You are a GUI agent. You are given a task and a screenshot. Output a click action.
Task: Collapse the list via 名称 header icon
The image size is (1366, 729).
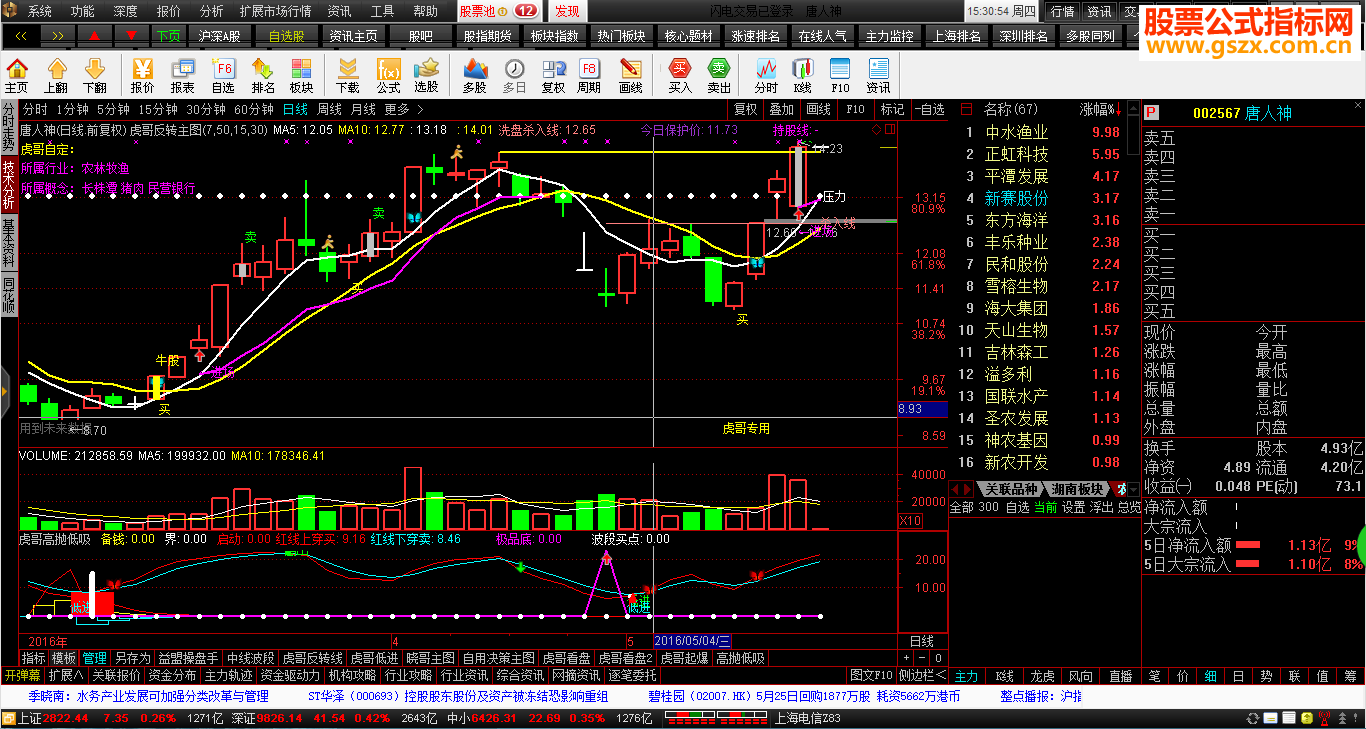pyautogui.click(x=966, y=109)
